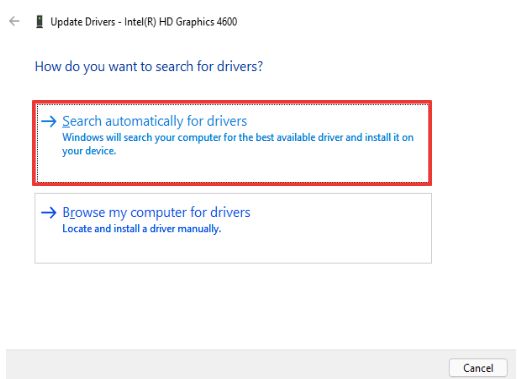Click 'Locate and install a driver manually' text
This screenshot has height=379, width=517.
142,229
